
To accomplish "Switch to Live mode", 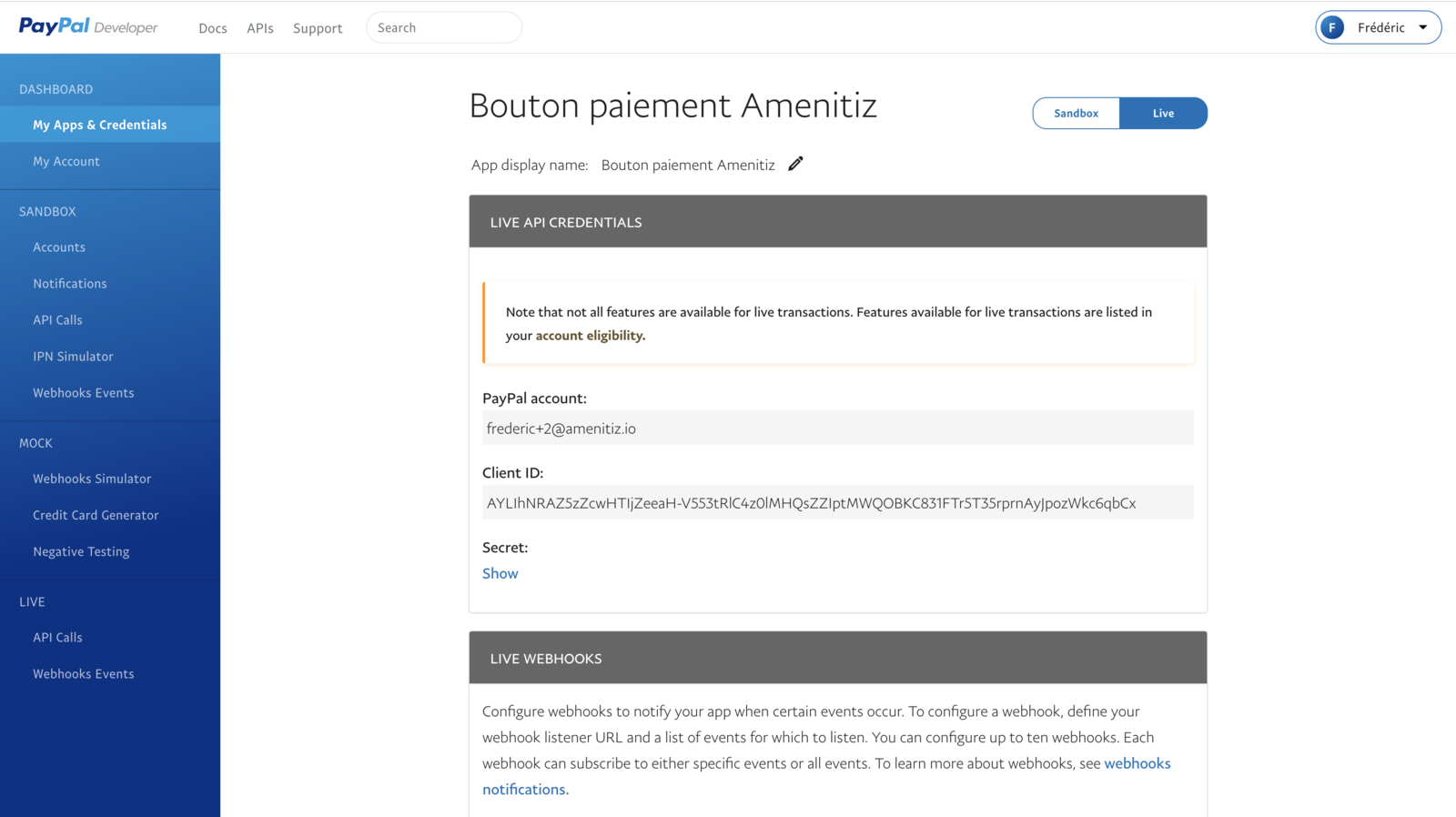I will tap(1163, 113).
